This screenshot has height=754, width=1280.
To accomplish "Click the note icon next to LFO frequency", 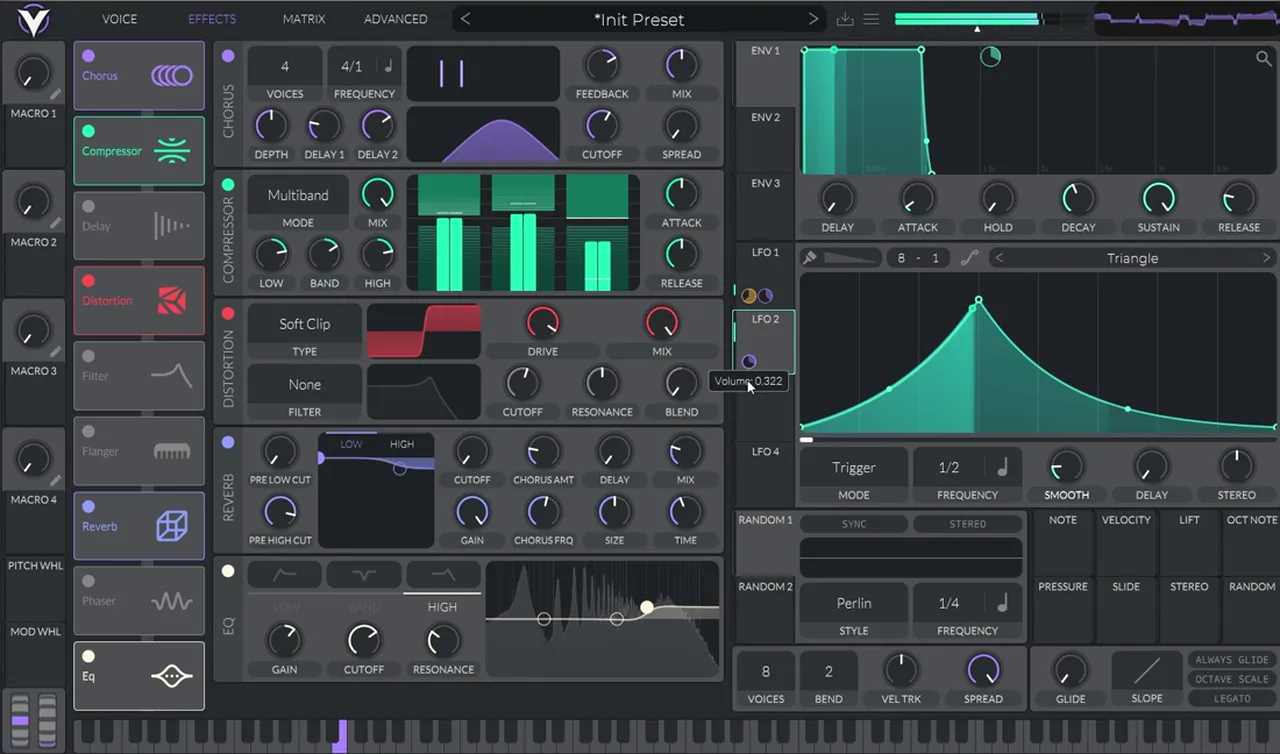I will click(x=1002, y=467).
